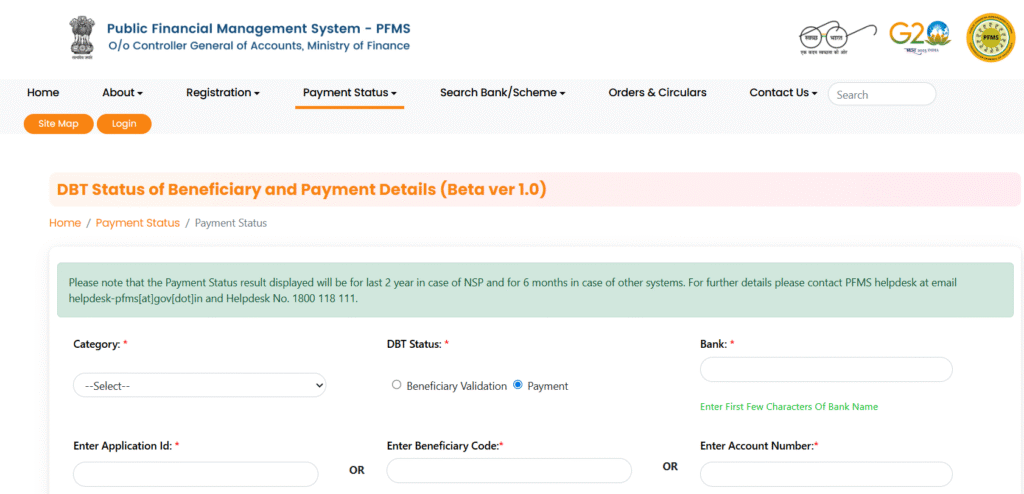Click the circular PFMS seal logo
The image size is (1024, 494).
point(990,38)
